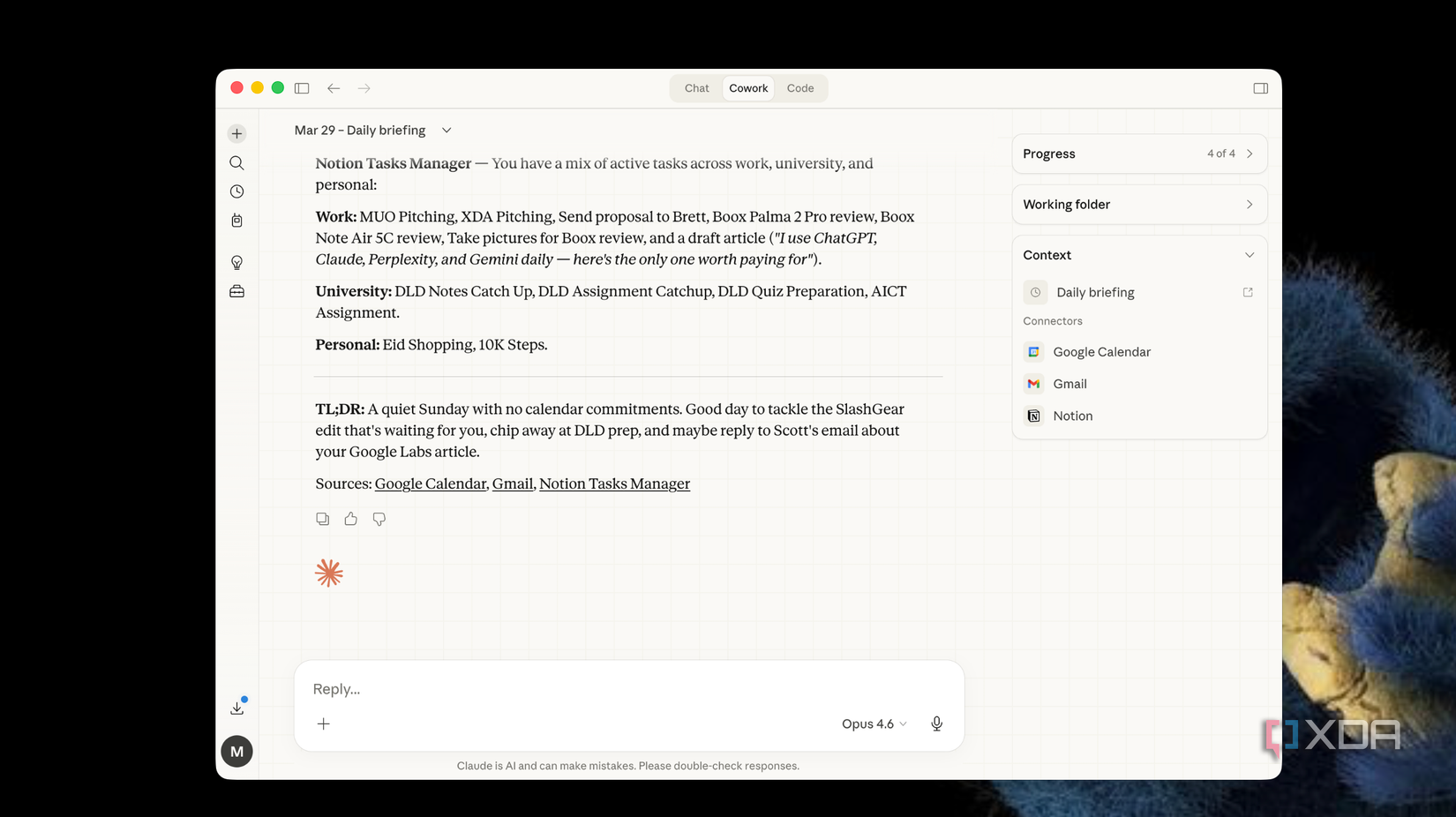This screenshot has width=1456, height=817.
Task: Click the Google Calendar connector icon
Action: (x=1033, y=352)
